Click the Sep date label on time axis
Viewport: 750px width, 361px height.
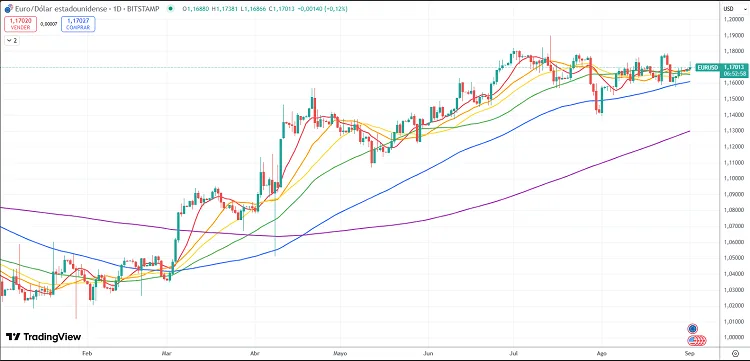click(689, 353)
